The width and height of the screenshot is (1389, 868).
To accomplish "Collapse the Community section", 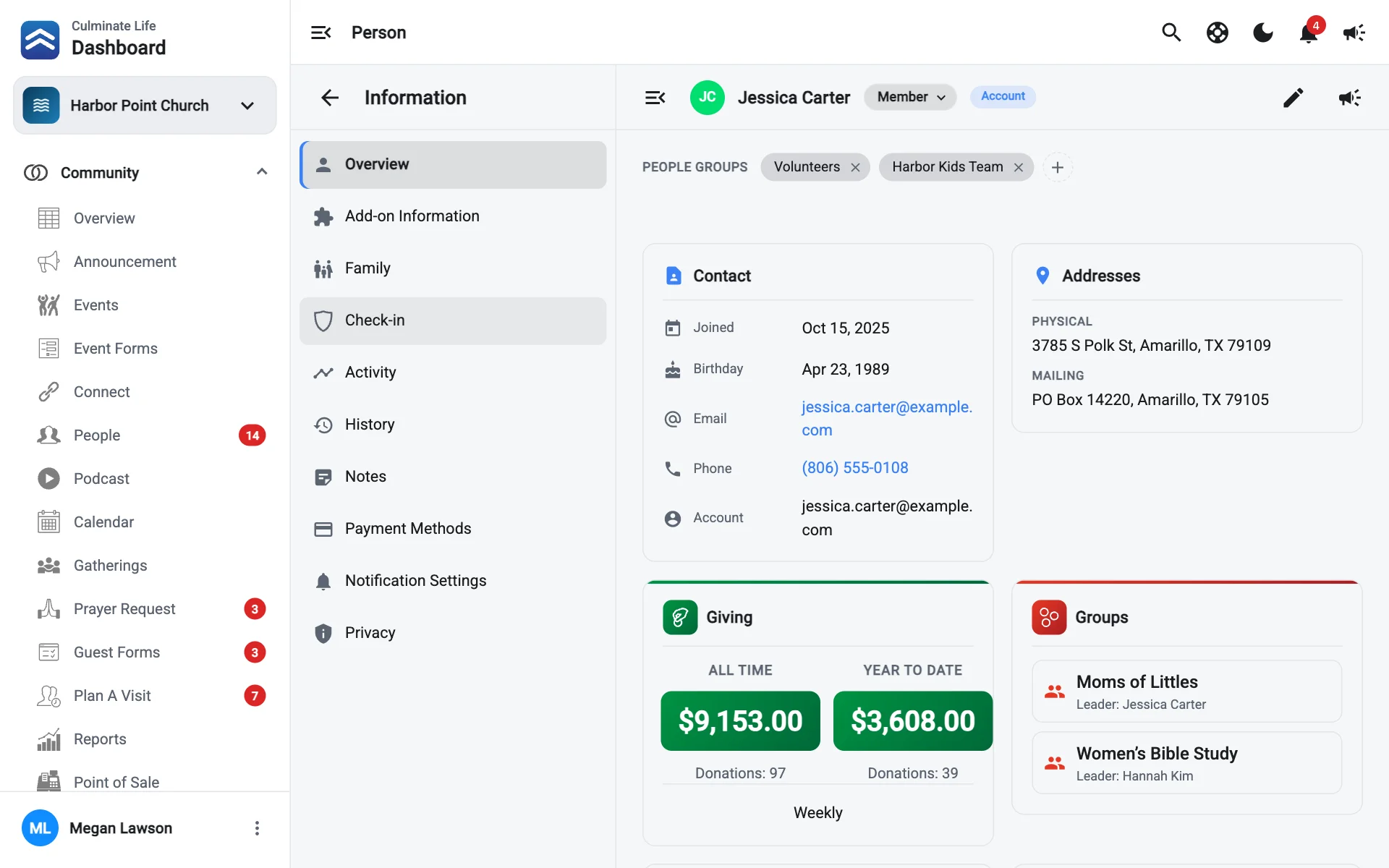I will pyautogui.click(x=262, y=172).
